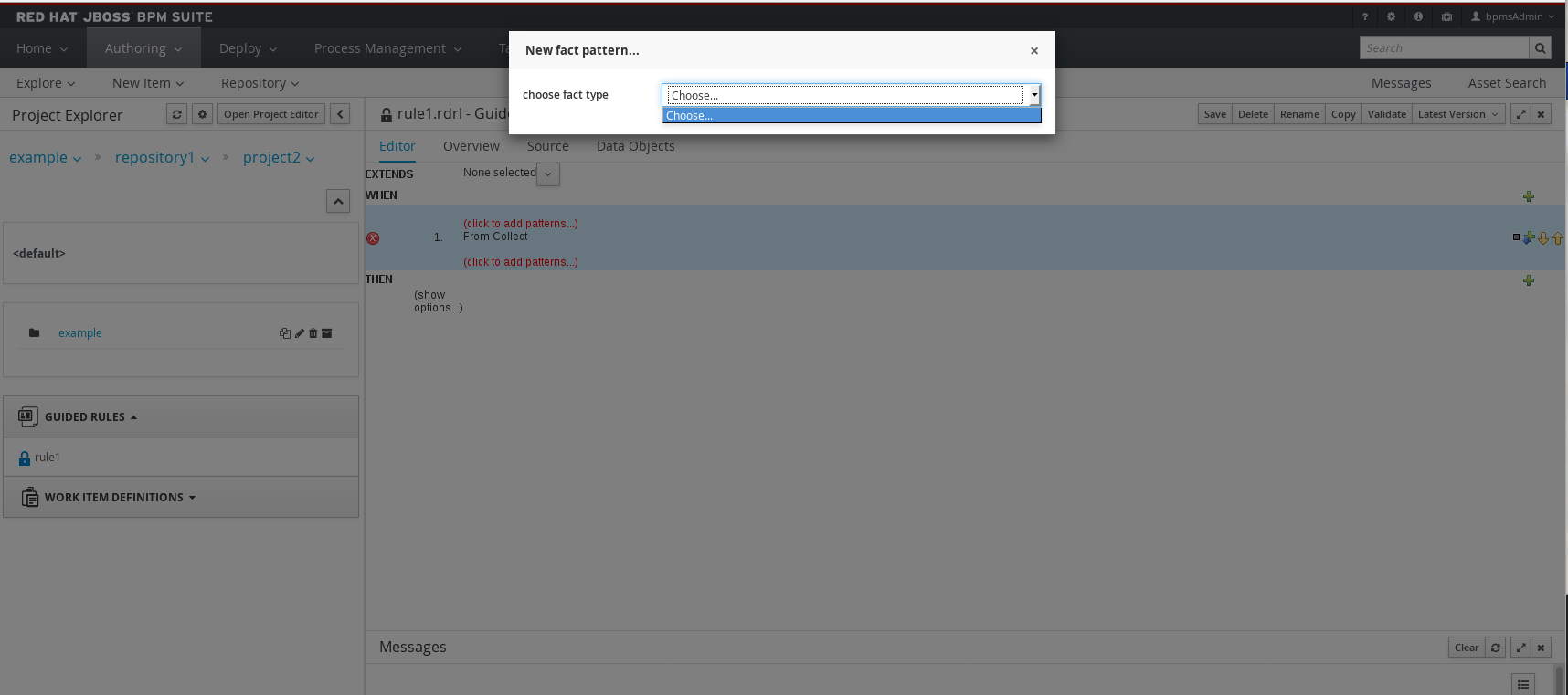Open the EXTENDS None selected dropdown
This screenshot has height=695, width=1568.
(x=548, y=174)
